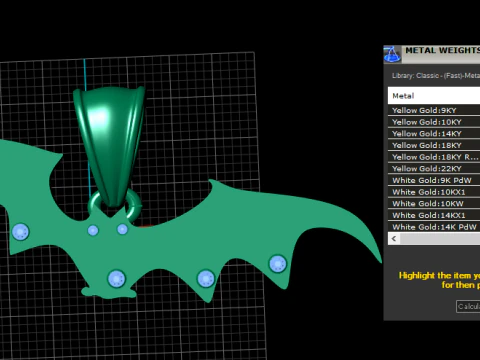The height and width of the screenshot is (360, 480).
Task: Select White Gold:14KX1 row
Action: 434,215
